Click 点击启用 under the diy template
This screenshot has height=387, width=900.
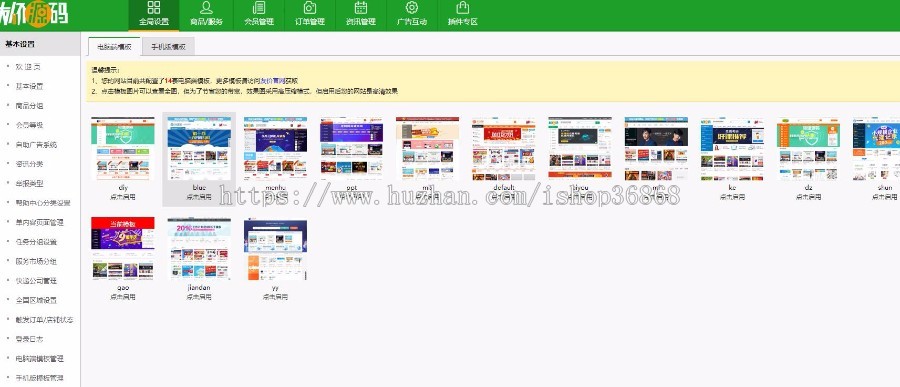tap(122, 196)
